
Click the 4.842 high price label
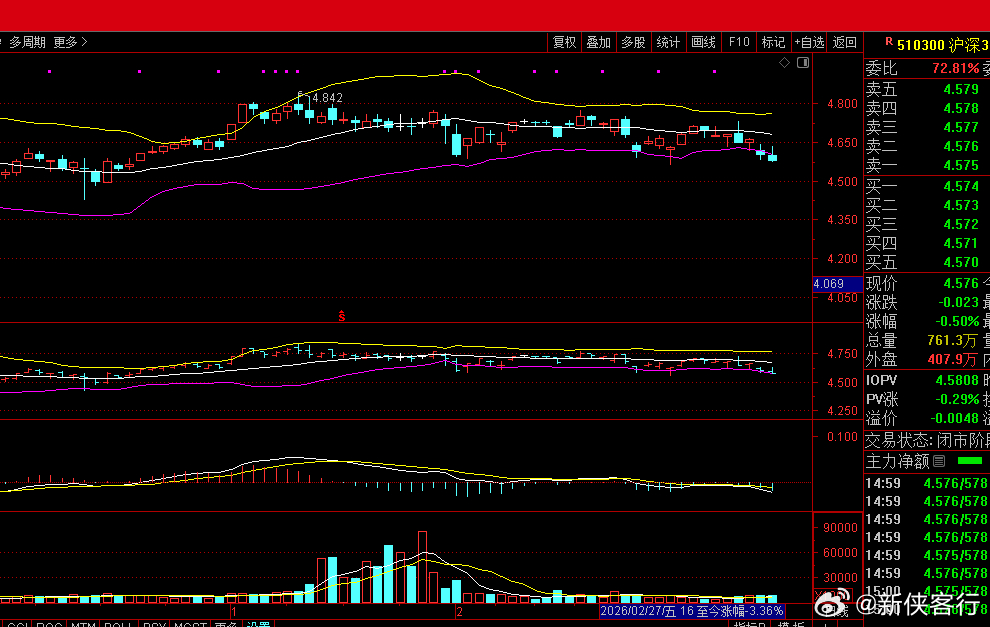[x=328, y=98]
